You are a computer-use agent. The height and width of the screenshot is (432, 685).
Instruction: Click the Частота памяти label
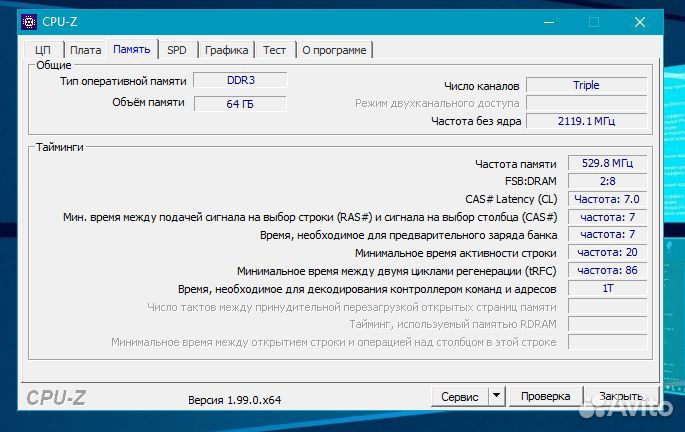tap(516, 164)
